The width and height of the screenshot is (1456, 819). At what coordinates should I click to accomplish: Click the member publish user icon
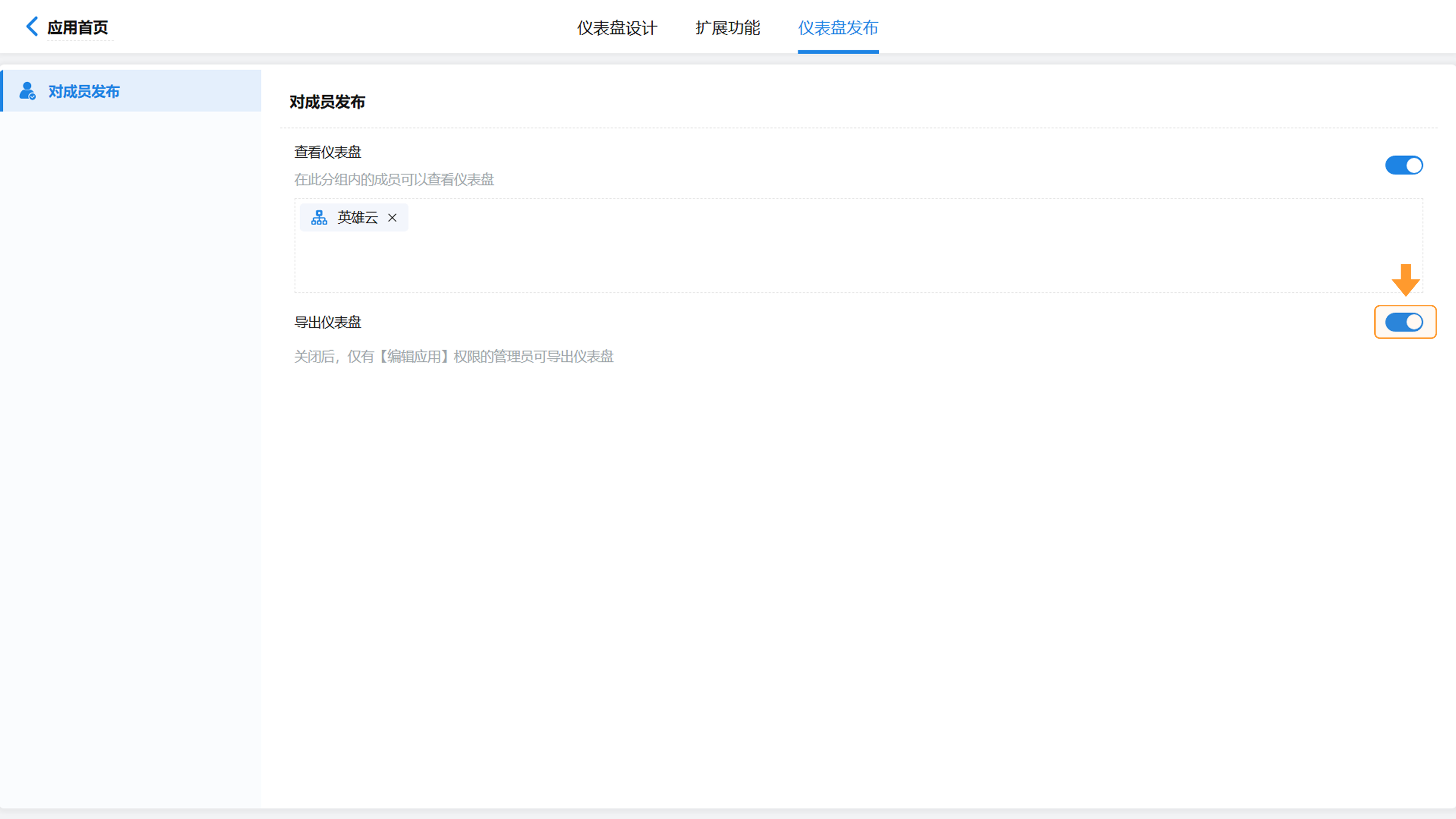tap(27, 91)
